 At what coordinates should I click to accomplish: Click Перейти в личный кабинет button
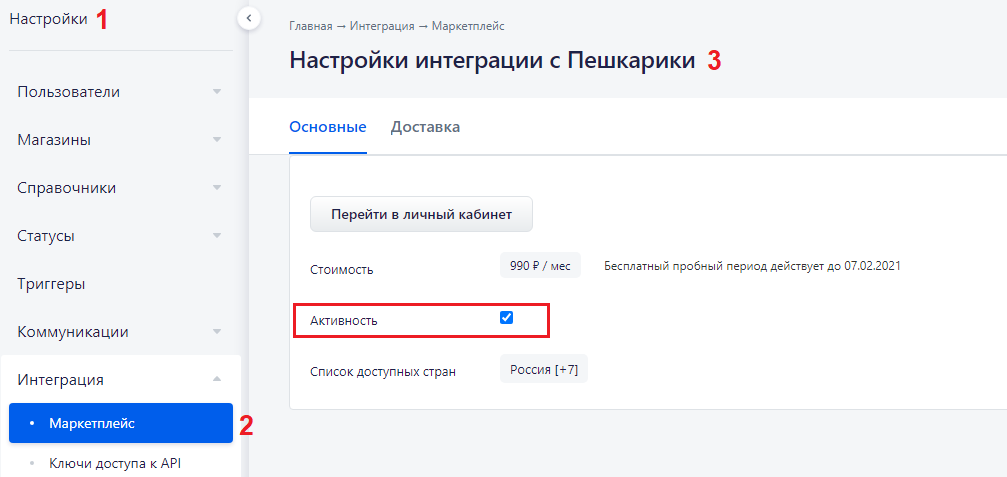[421, 214]
